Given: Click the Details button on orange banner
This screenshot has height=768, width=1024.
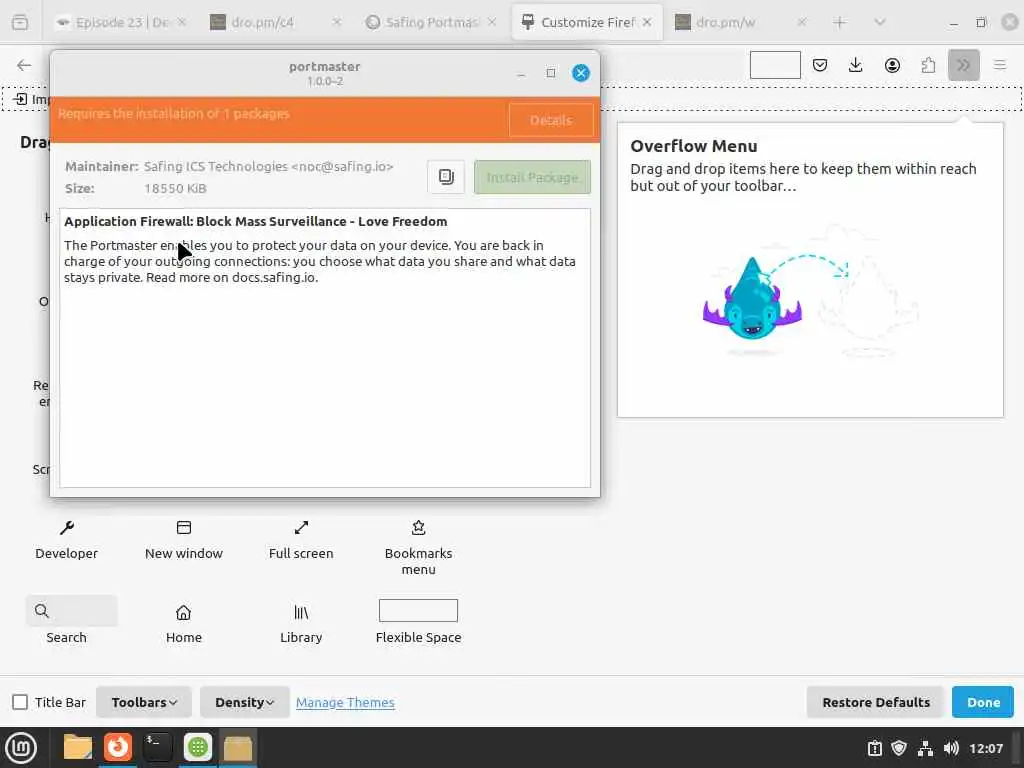Looking at the screenshot, I should point(551,120).
